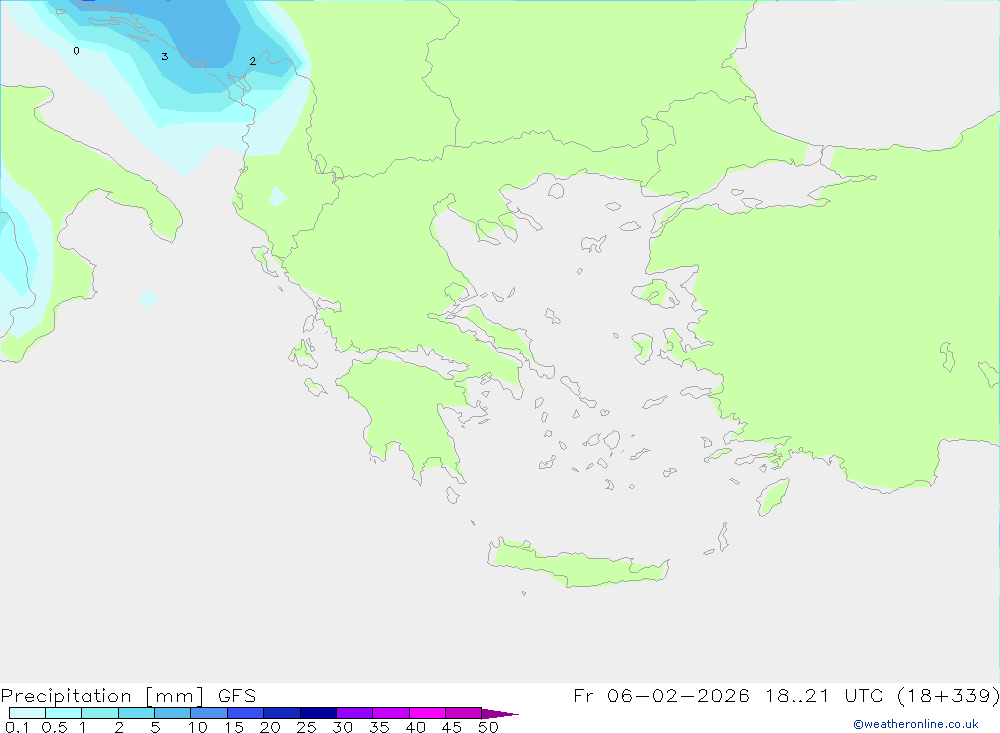
Task: Click the island of Rhodes on map
Action: click(x=773, y=496)
